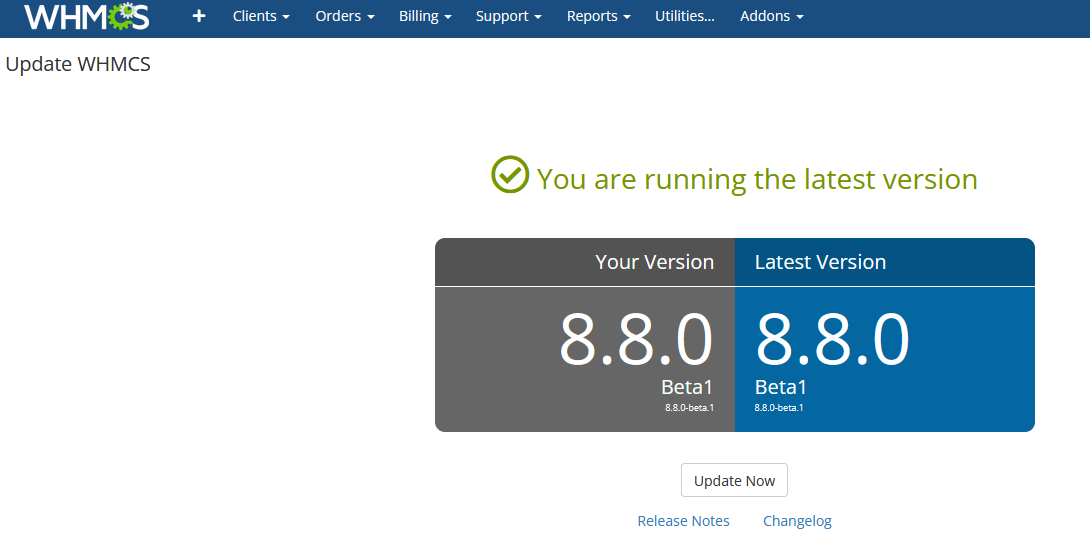
Task: Expand the Support dropdown
Action: click(x=508, y=16)
